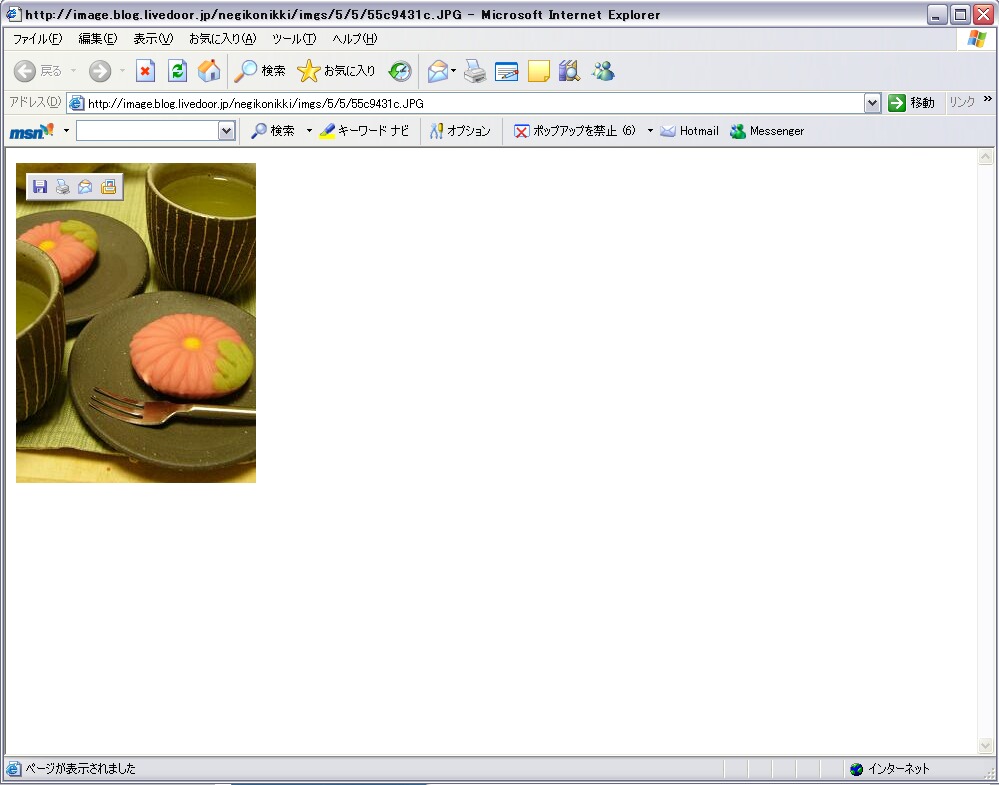Click the wagashi sweets photo
The width and height of the screenshot is (999, 785).
pyautogui.click(x=136, y=323)
